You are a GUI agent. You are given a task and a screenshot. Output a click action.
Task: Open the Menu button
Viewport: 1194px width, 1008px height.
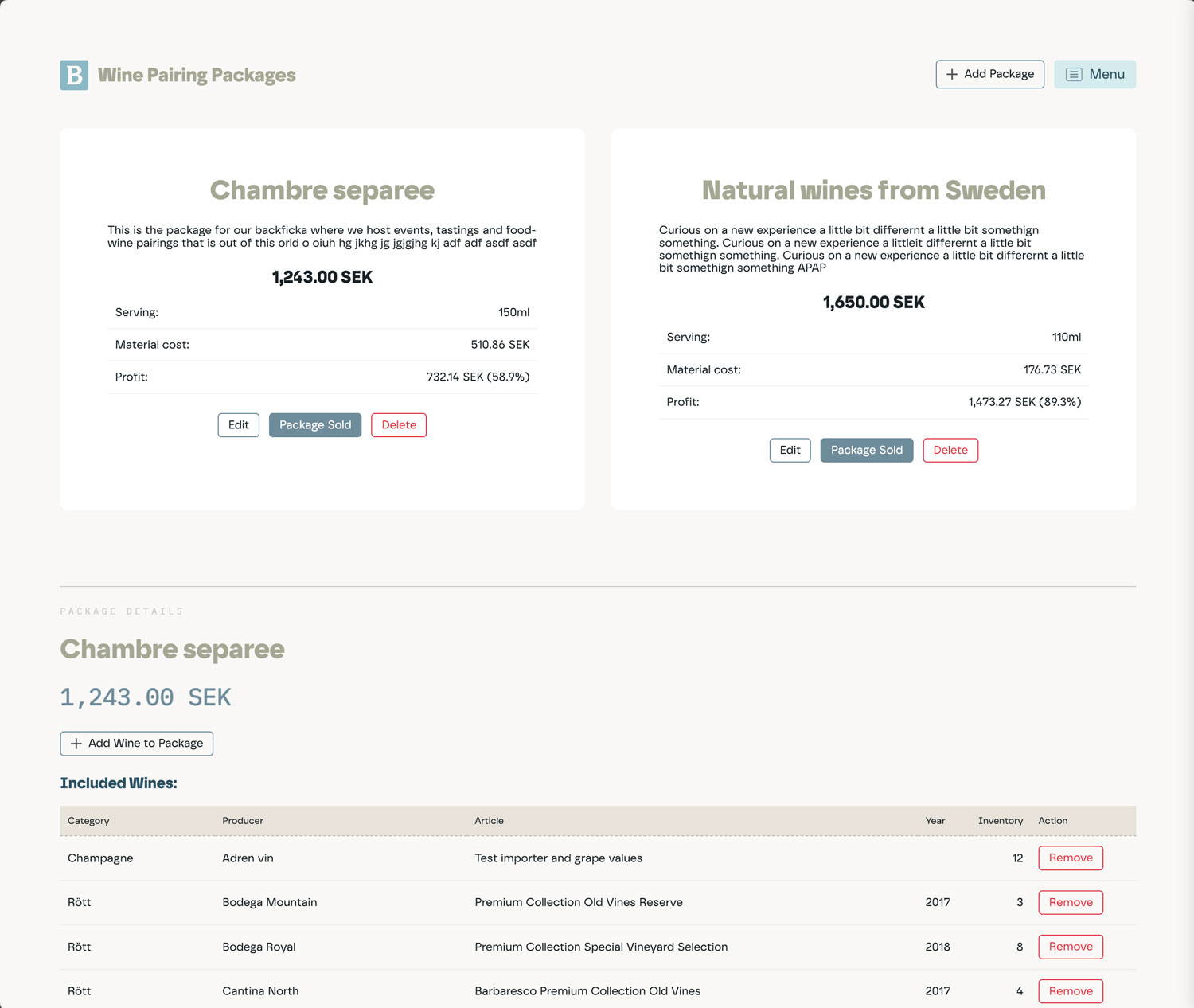point(1094,74)
